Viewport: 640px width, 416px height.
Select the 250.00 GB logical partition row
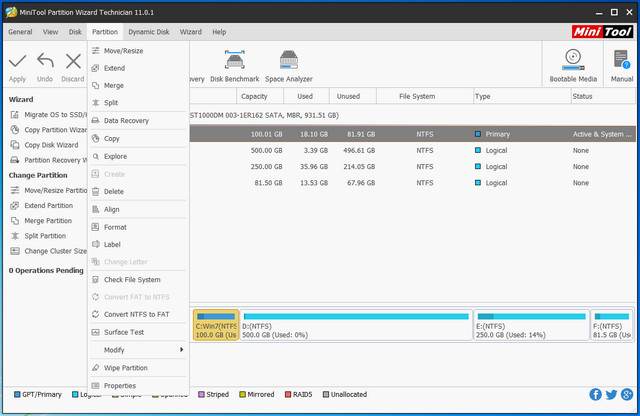tap(413, 167)
